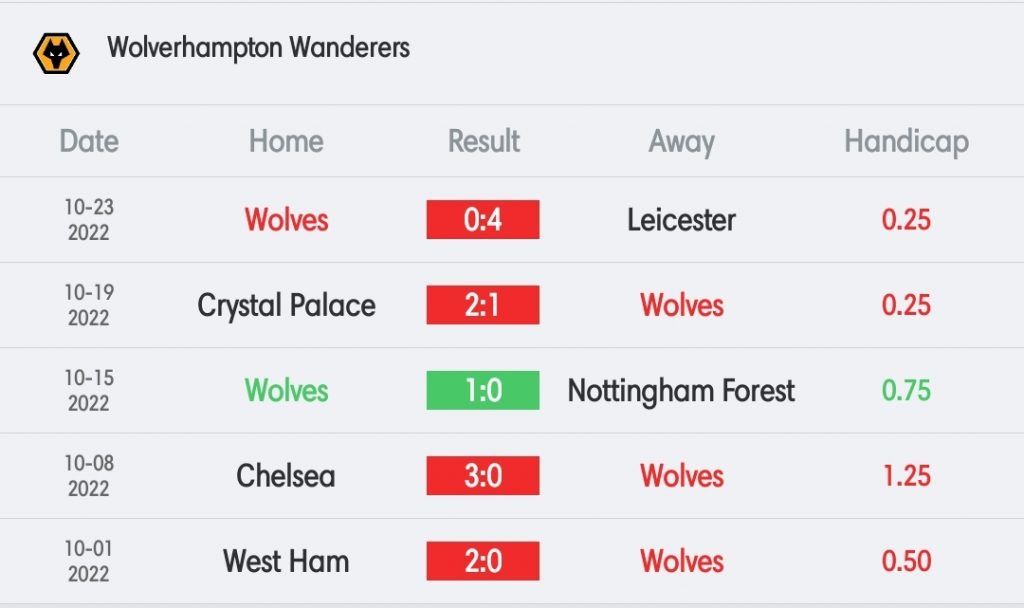The height and width of the screenshot is (608, 1024).
Task: Click the Wolverhampton Wanderers club crest icon
Action: pyautogui.click(x=56, y=54)
